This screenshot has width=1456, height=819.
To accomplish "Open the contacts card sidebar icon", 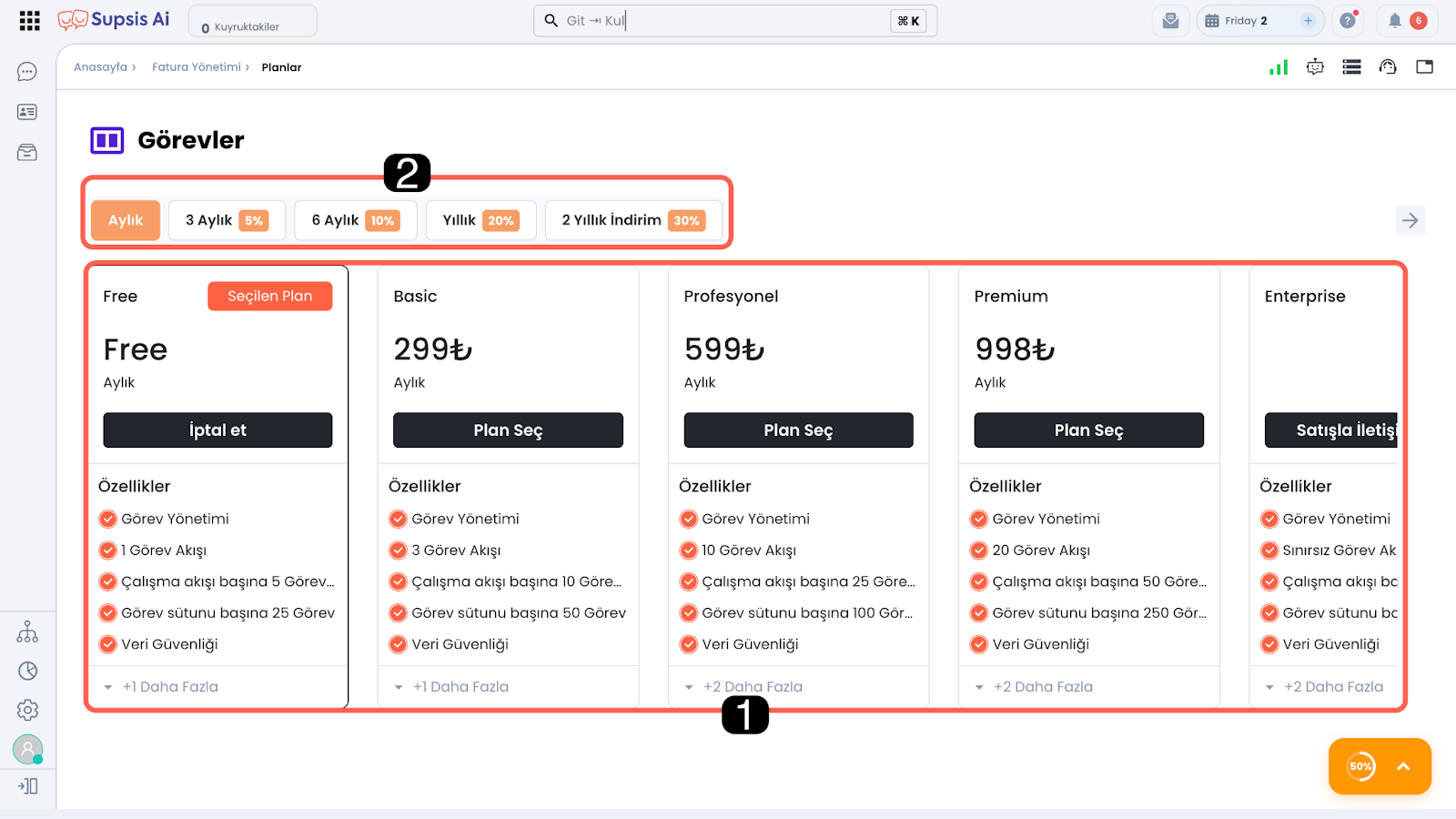I will [27, 112].
